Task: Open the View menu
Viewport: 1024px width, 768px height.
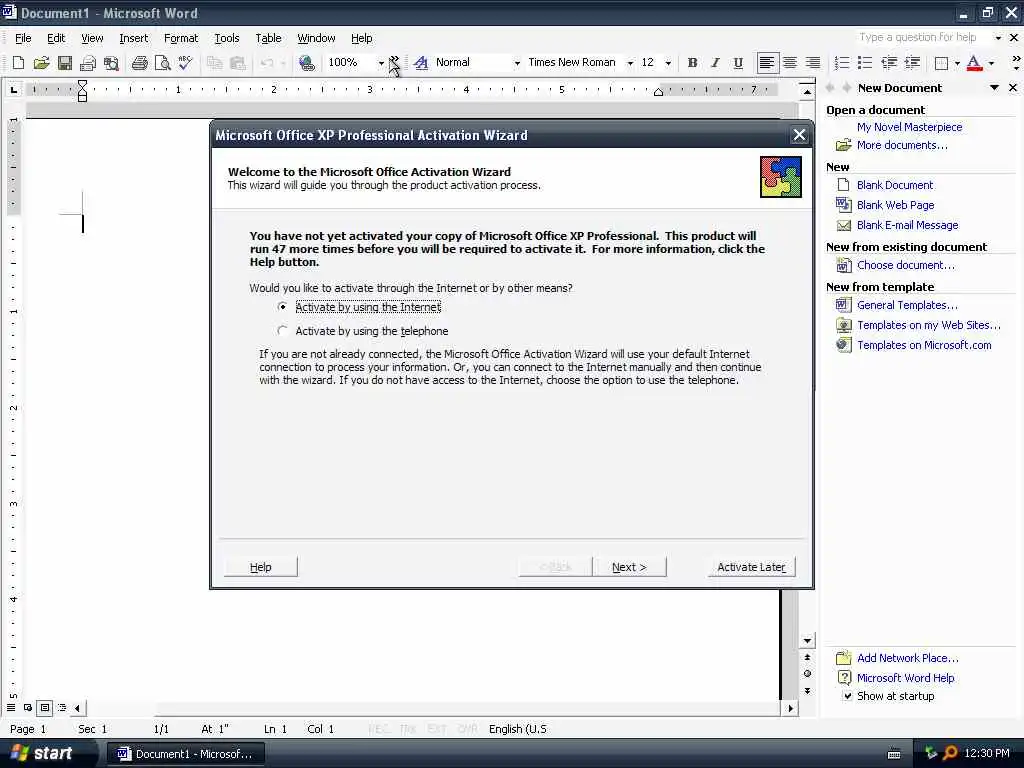Action: [92, 38]
